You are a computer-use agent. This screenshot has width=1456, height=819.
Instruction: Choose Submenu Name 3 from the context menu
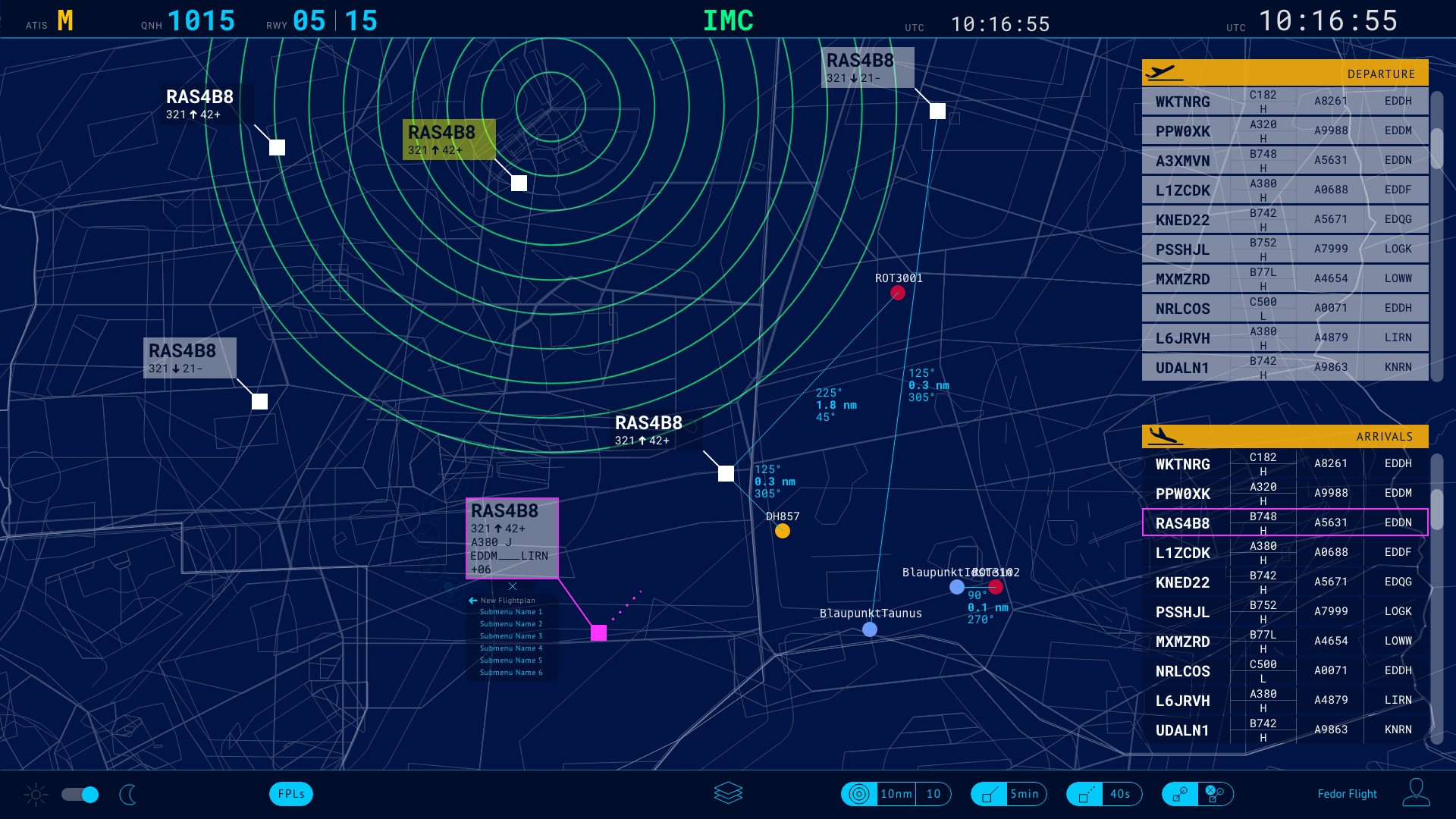[x=510, y=635]
